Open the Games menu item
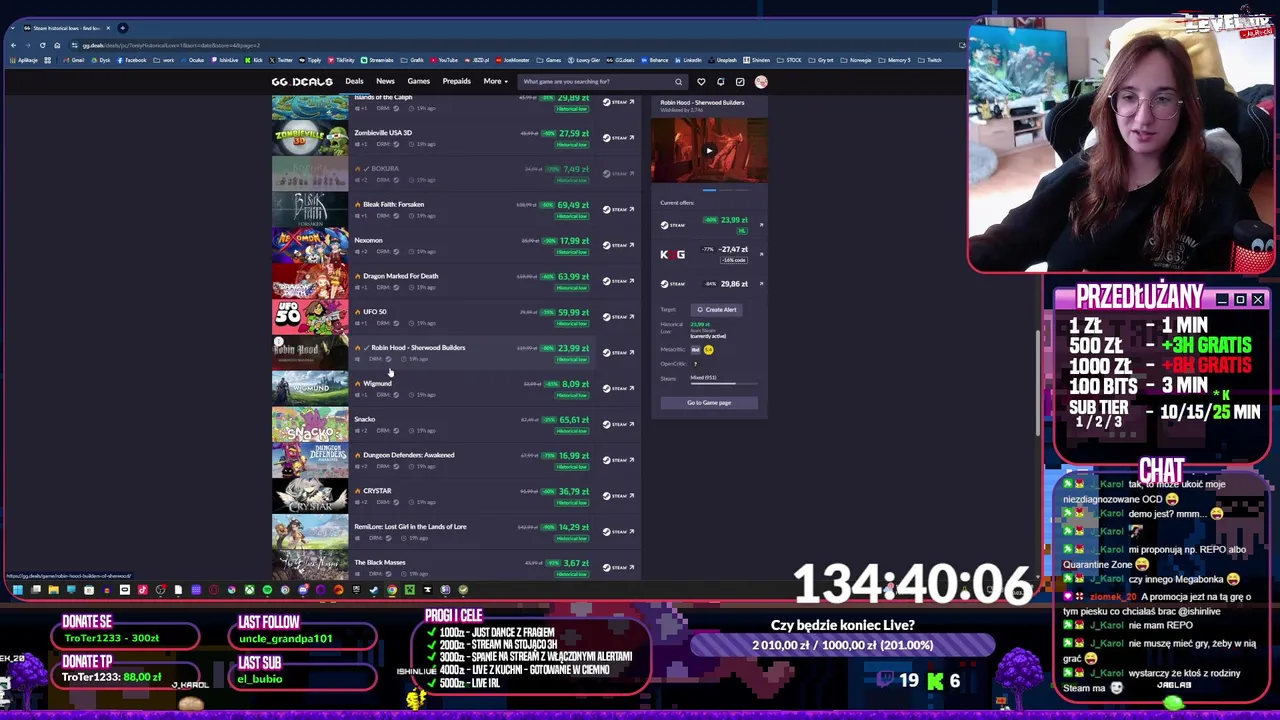Screen dimensions: 1280x720 click(x=418, y=82)
